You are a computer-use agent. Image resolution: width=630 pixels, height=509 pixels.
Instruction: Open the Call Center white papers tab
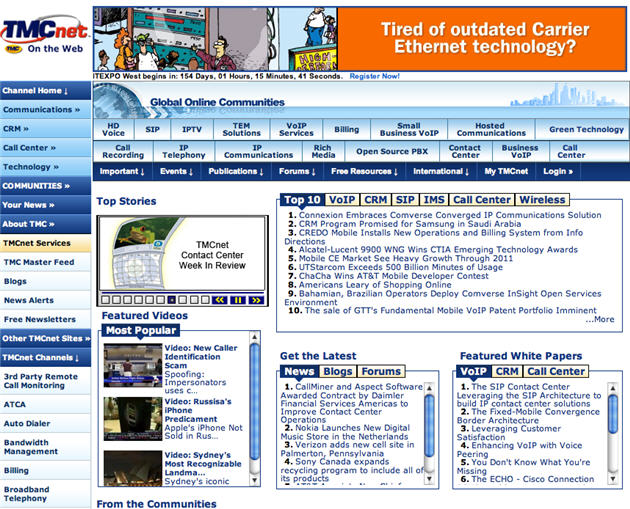pos(555,371)
